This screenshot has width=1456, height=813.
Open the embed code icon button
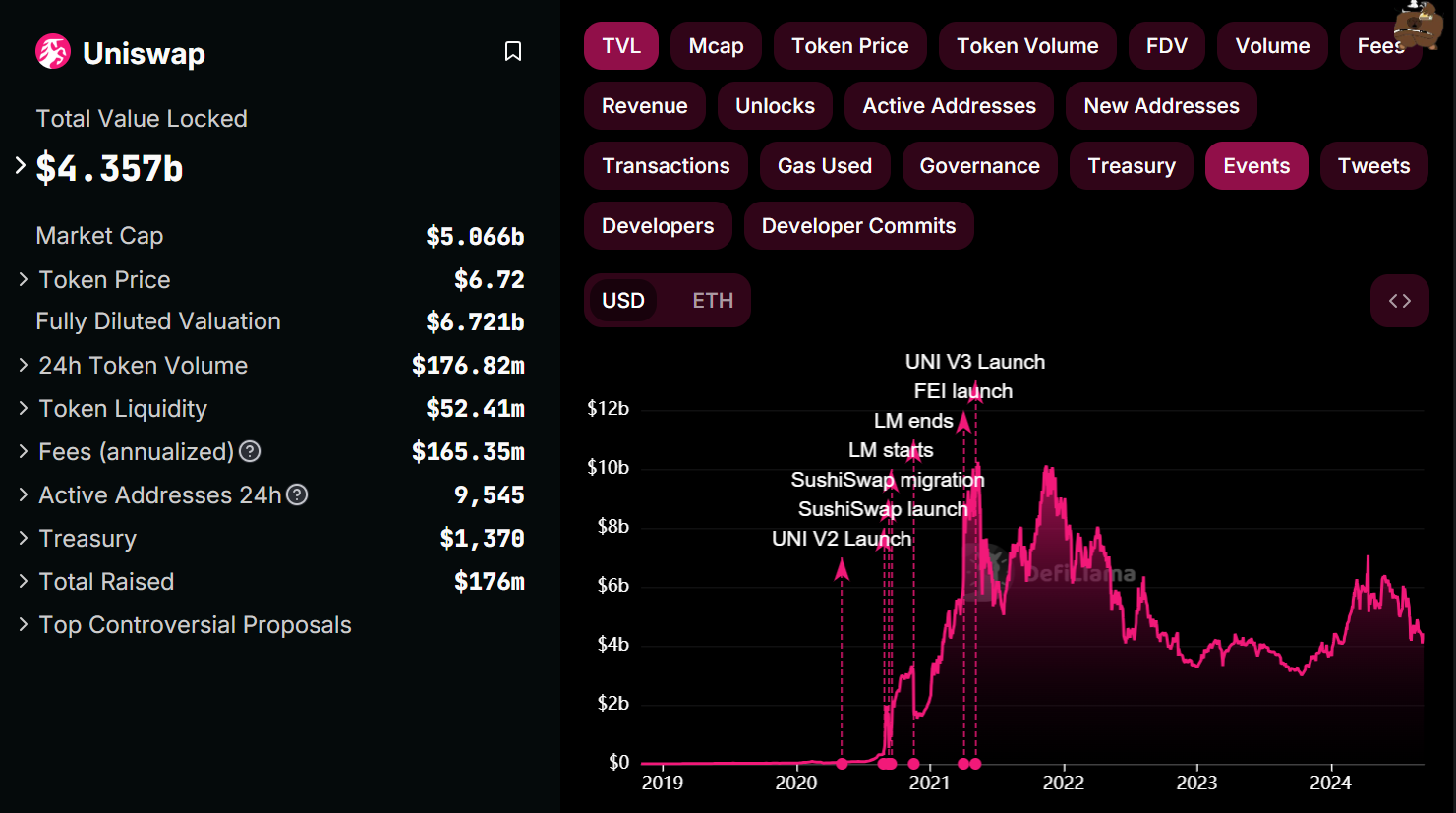[x=1400, y=301]
